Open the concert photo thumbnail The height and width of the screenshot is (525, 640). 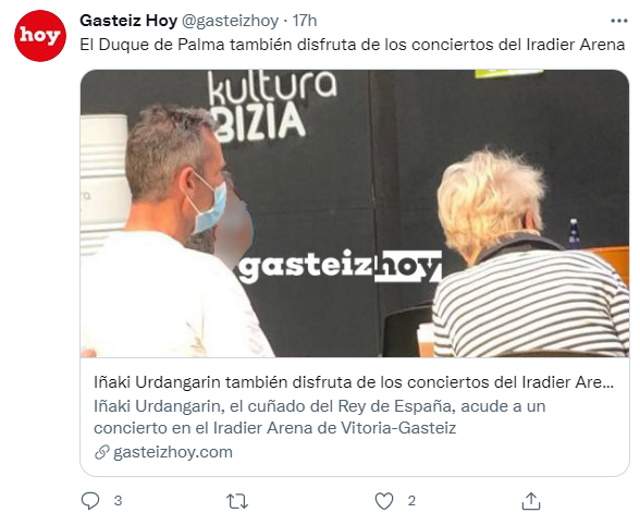(355, 214)
